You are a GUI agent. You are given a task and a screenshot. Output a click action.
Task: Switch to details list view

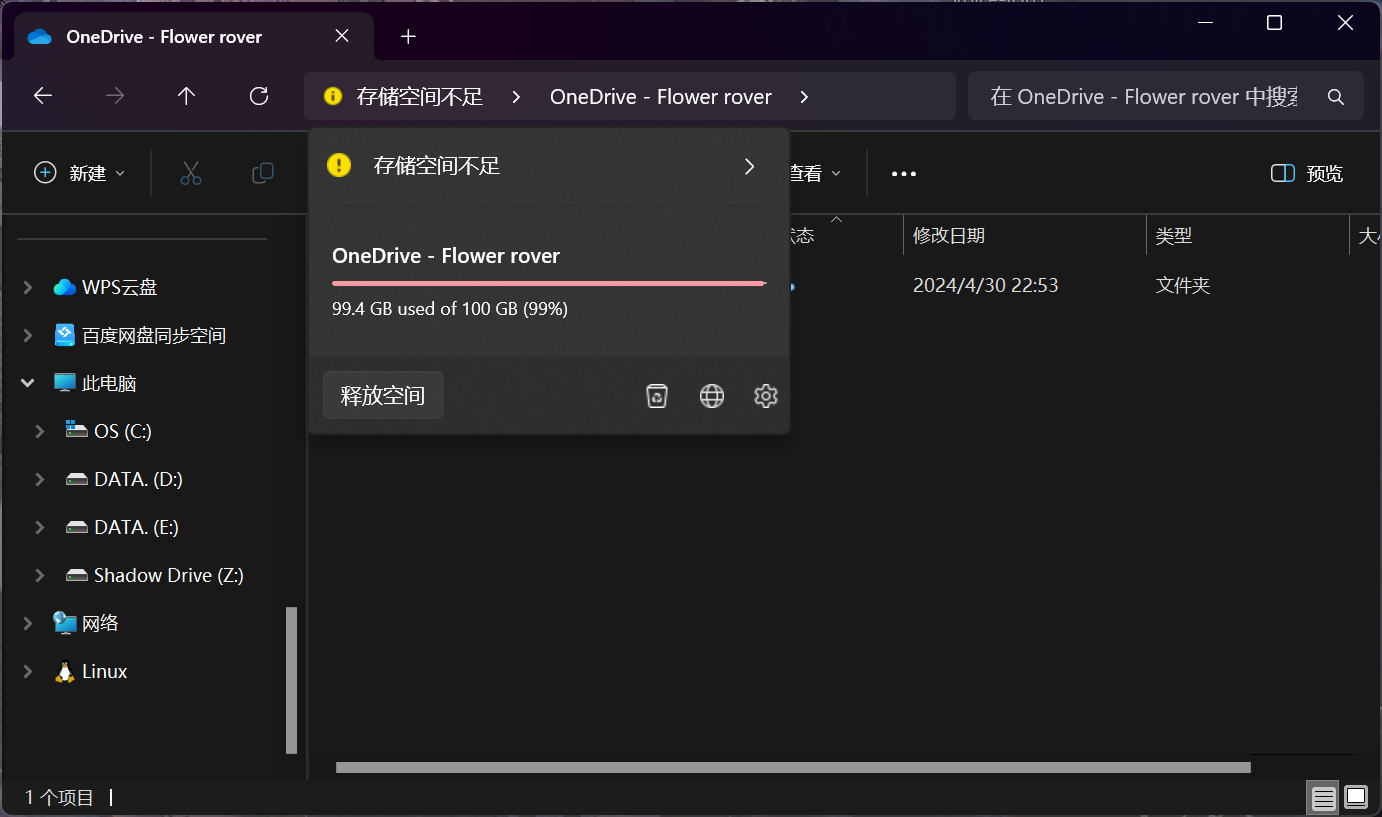1324,797
